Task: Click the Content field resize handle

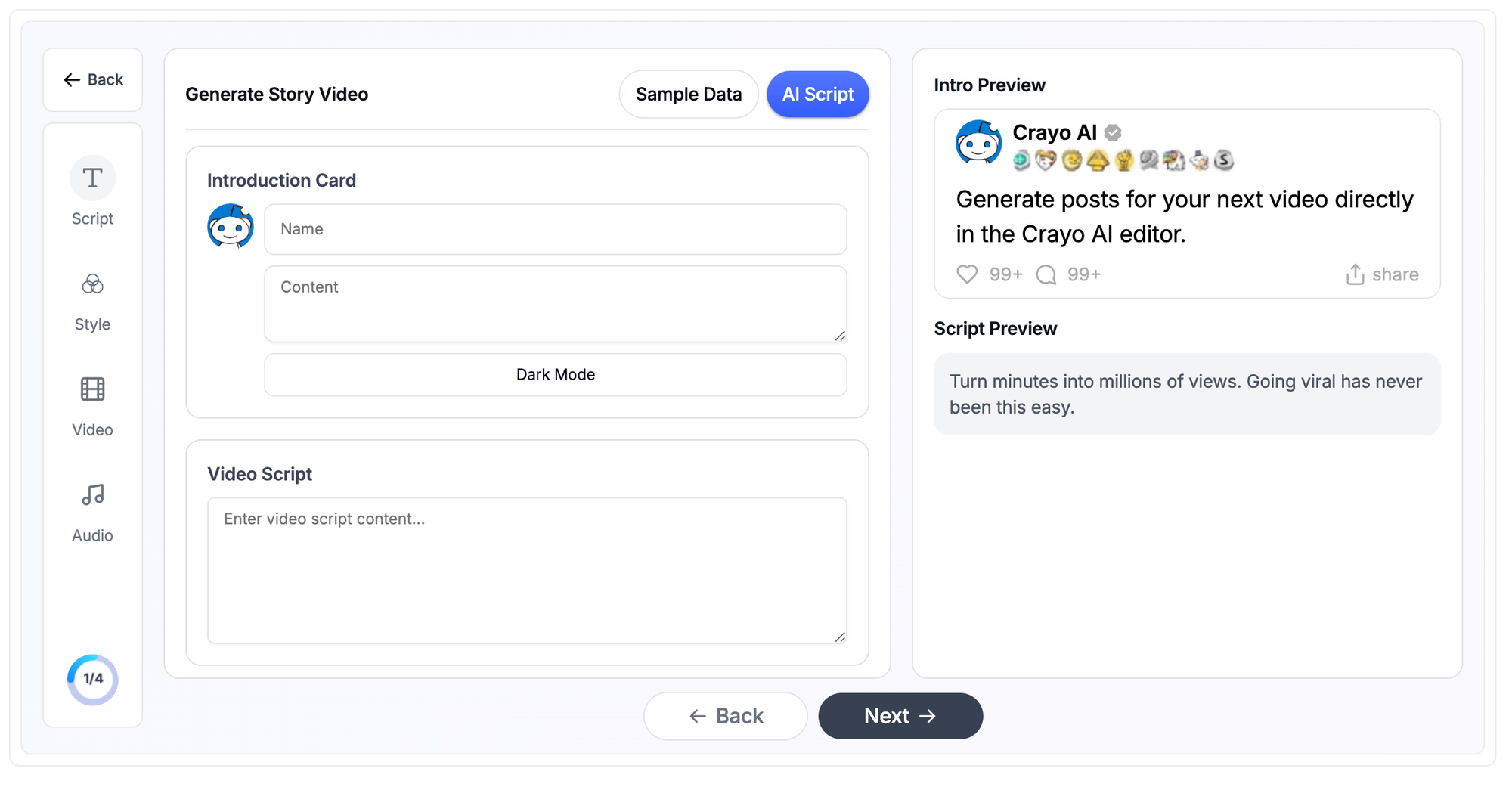Action: pyautogui.click(x=840, y=335)
